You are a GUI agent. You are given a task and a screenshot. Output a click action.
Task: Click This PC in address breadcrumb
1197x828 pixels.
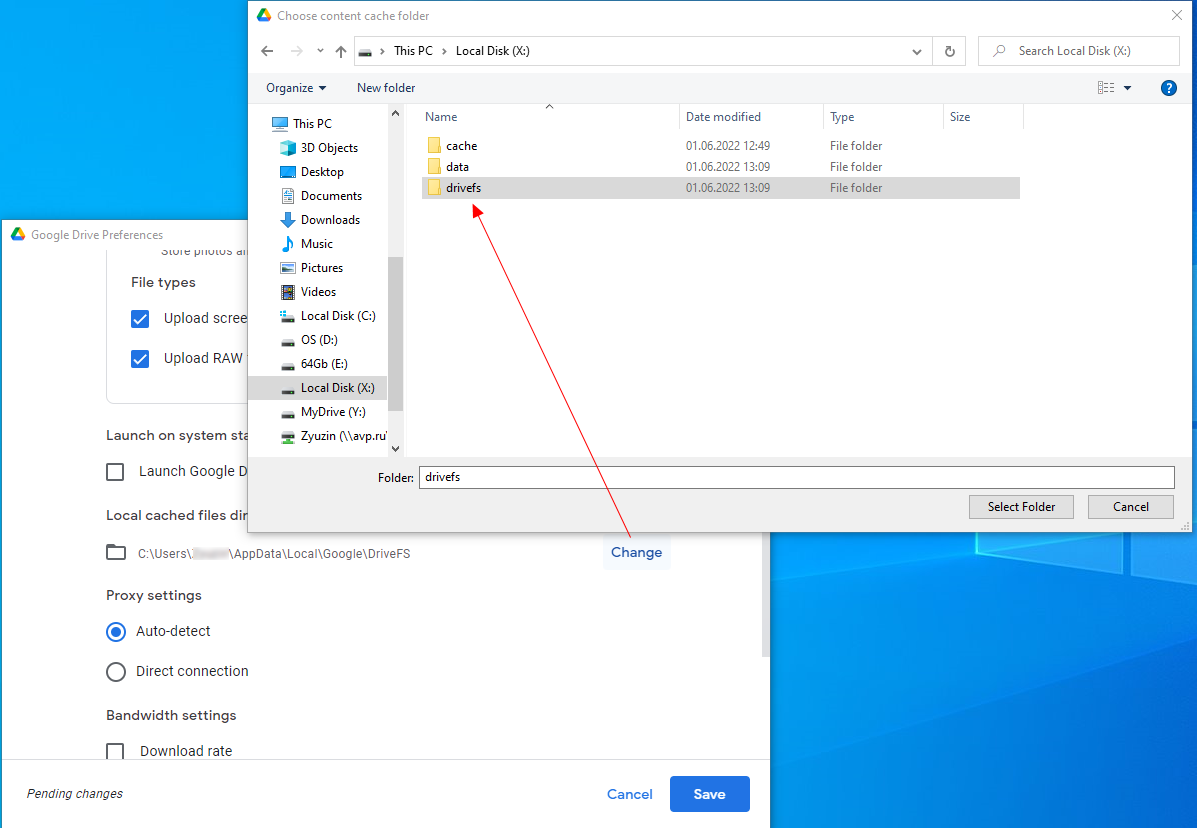(x=413, y=51)
